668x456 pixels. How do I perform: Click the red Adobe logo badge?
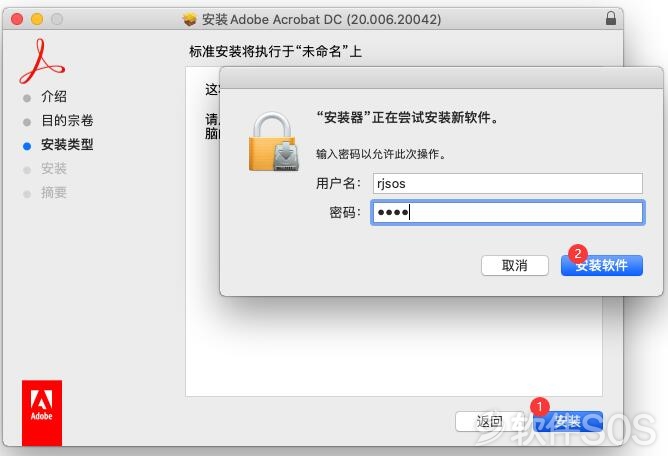pos(42,413)
